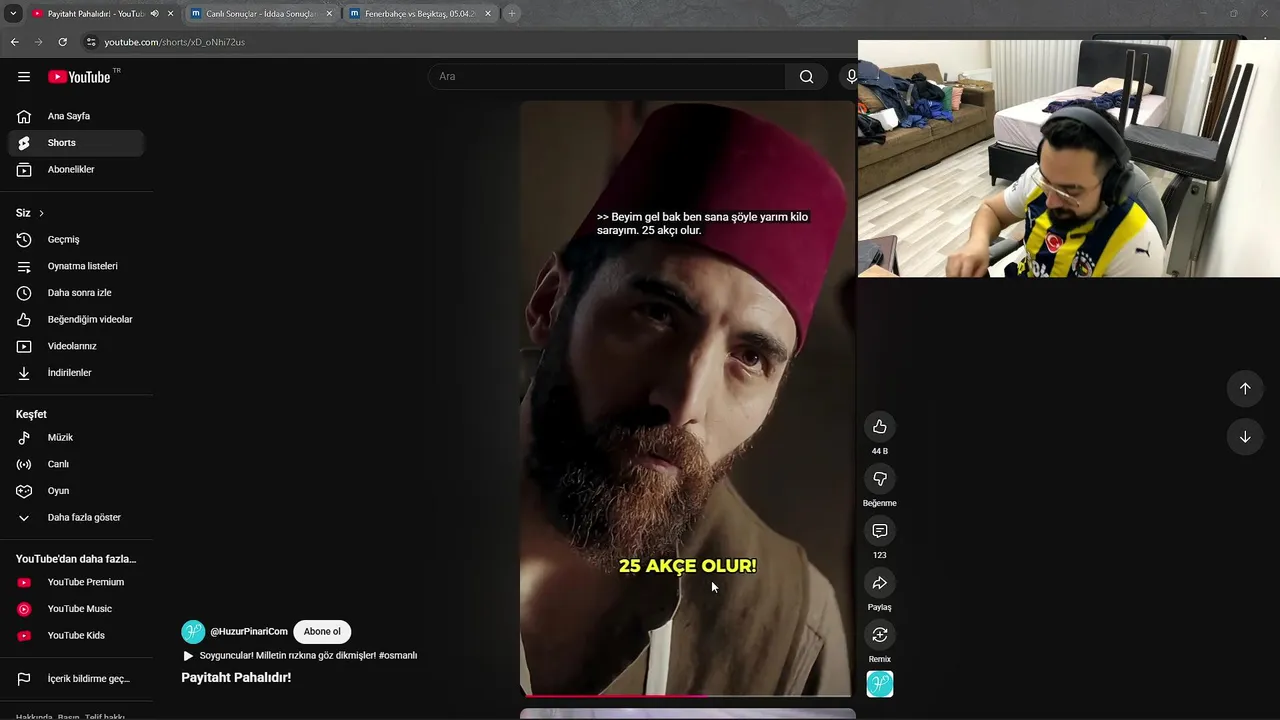
Task: Reload the page
Action: tap(62, 42)
